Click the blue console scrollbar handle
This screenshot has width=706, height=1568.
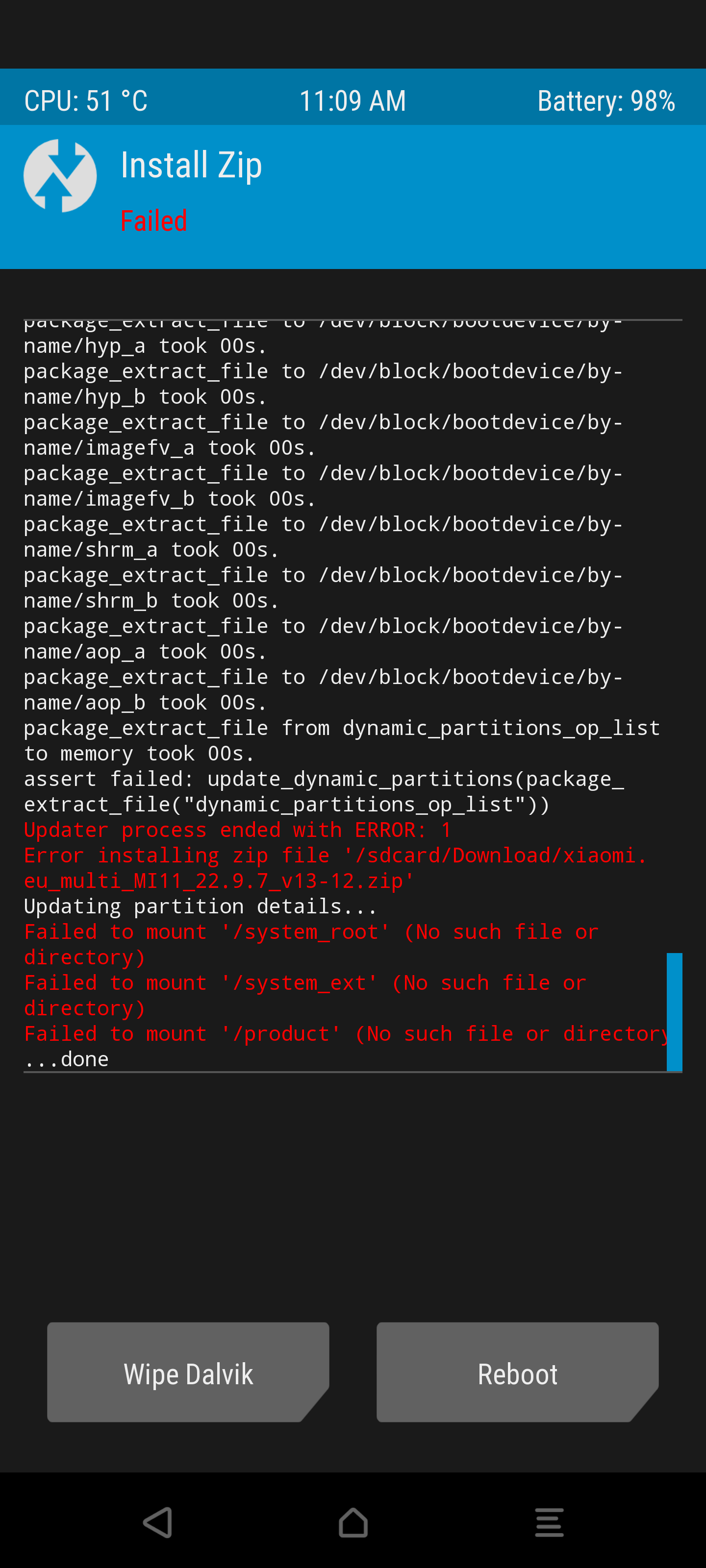[x=674, y=1012]
